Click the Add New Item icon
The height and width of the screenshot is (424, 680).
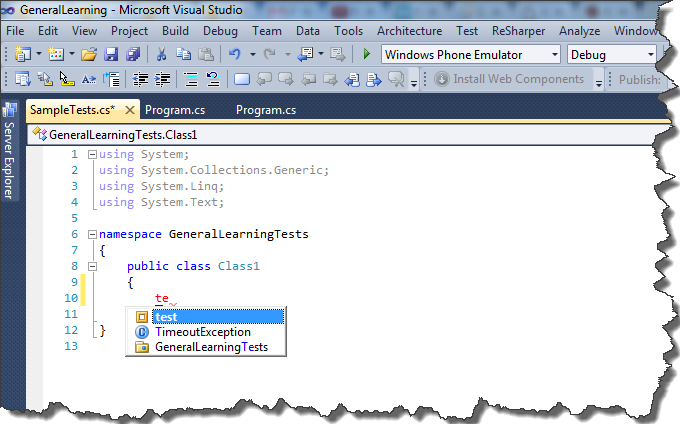pyautogui.click(x=56, y=54)
